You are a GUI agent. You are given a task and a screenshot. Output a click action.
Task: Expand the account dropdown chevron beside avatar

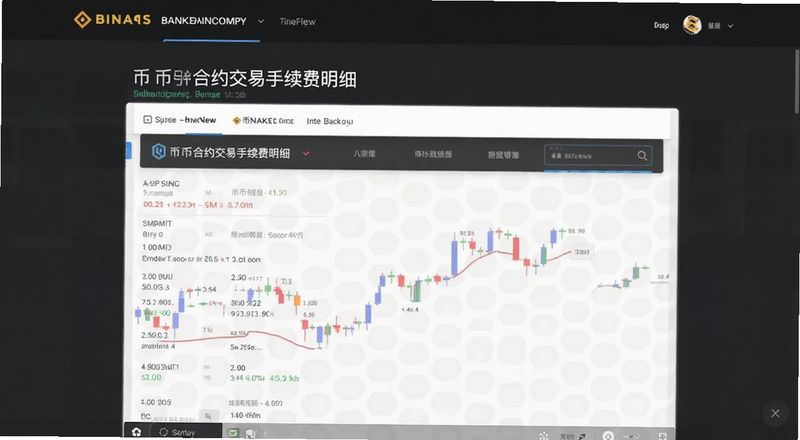pyautogui.click(x=730, y=26)
